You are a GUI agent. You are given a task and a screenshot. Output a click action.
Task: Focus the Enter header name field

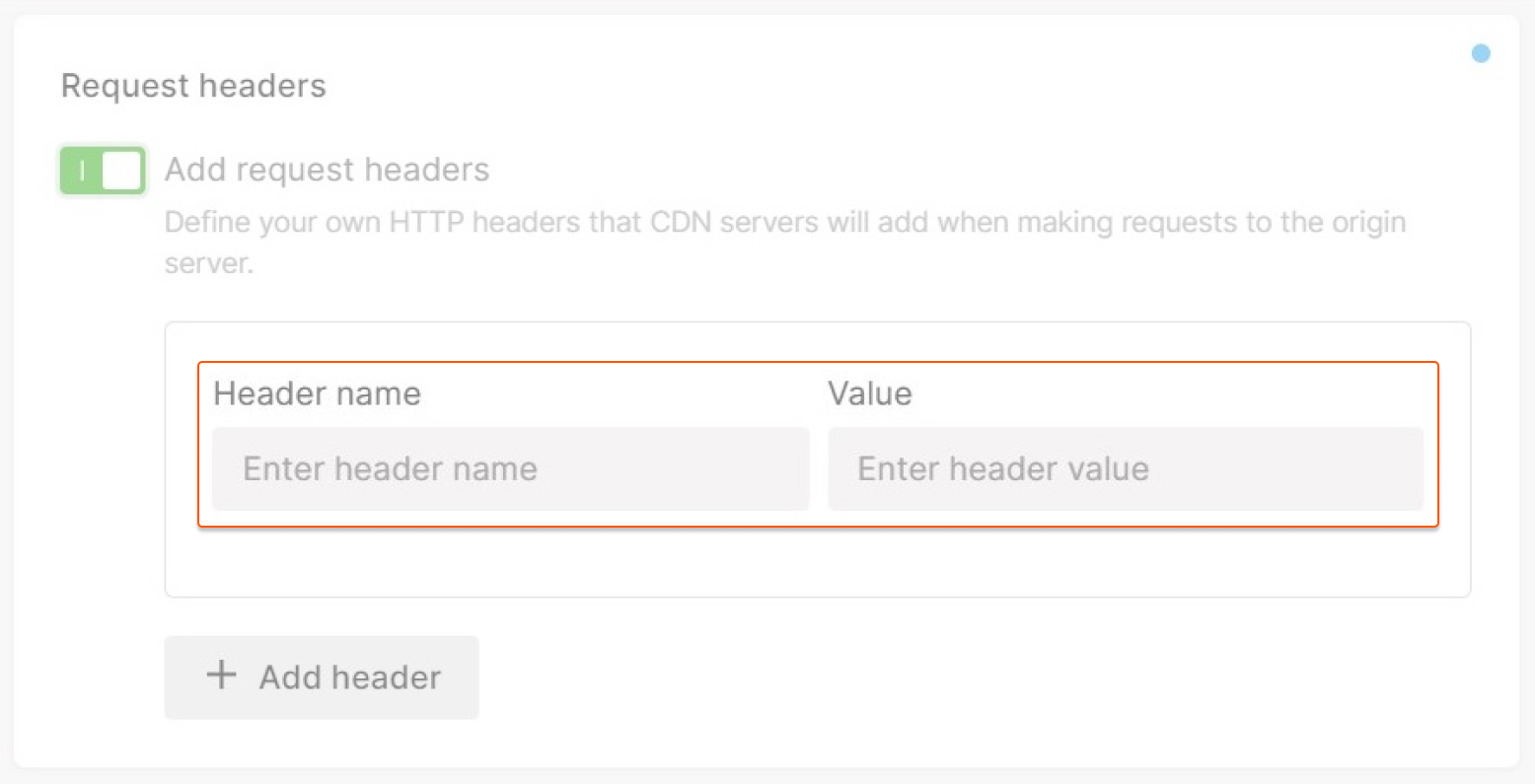coord(510,468)
